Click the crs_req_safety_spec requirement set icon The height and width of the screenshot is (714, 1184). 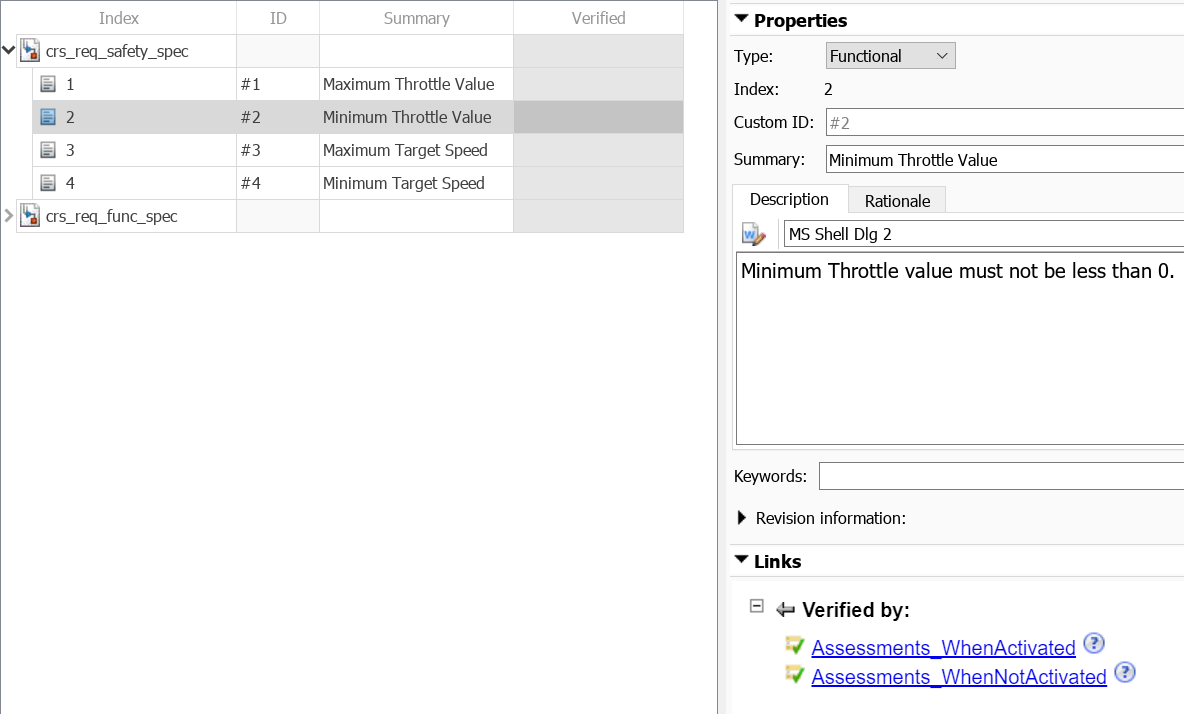pos(30,51)
